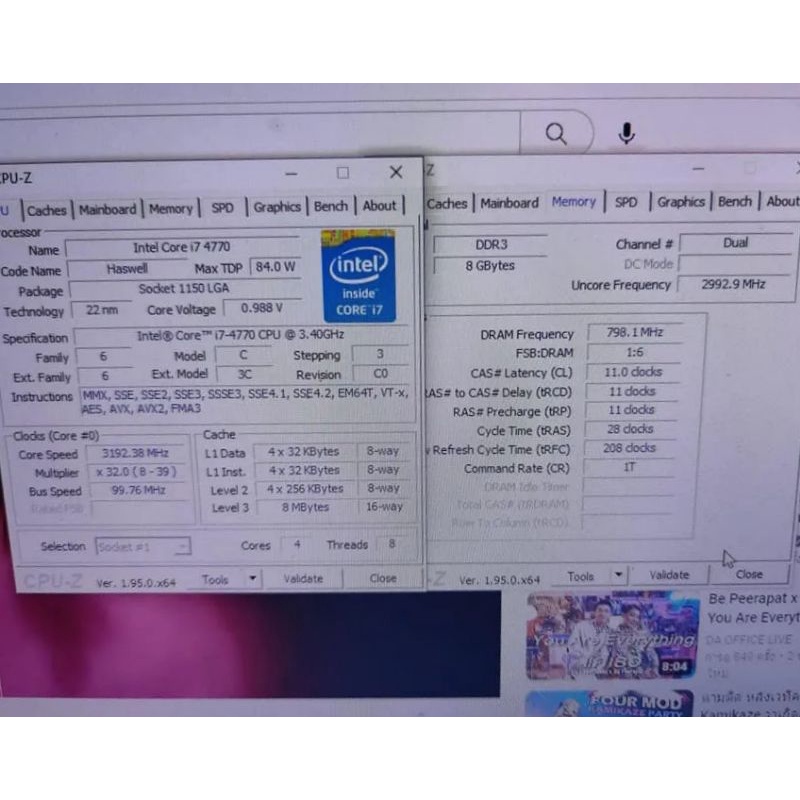Click the maximize icon on left CPU-Z window
The image size is (800, 800).
coord(343,173)
